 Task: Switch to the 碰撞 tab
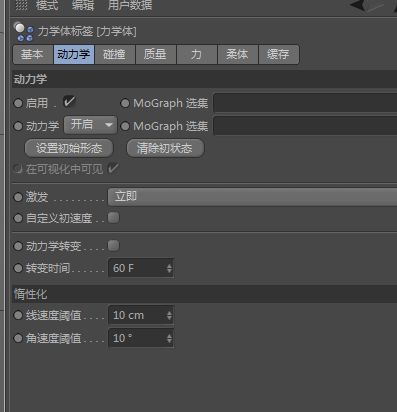pos(115,54)
